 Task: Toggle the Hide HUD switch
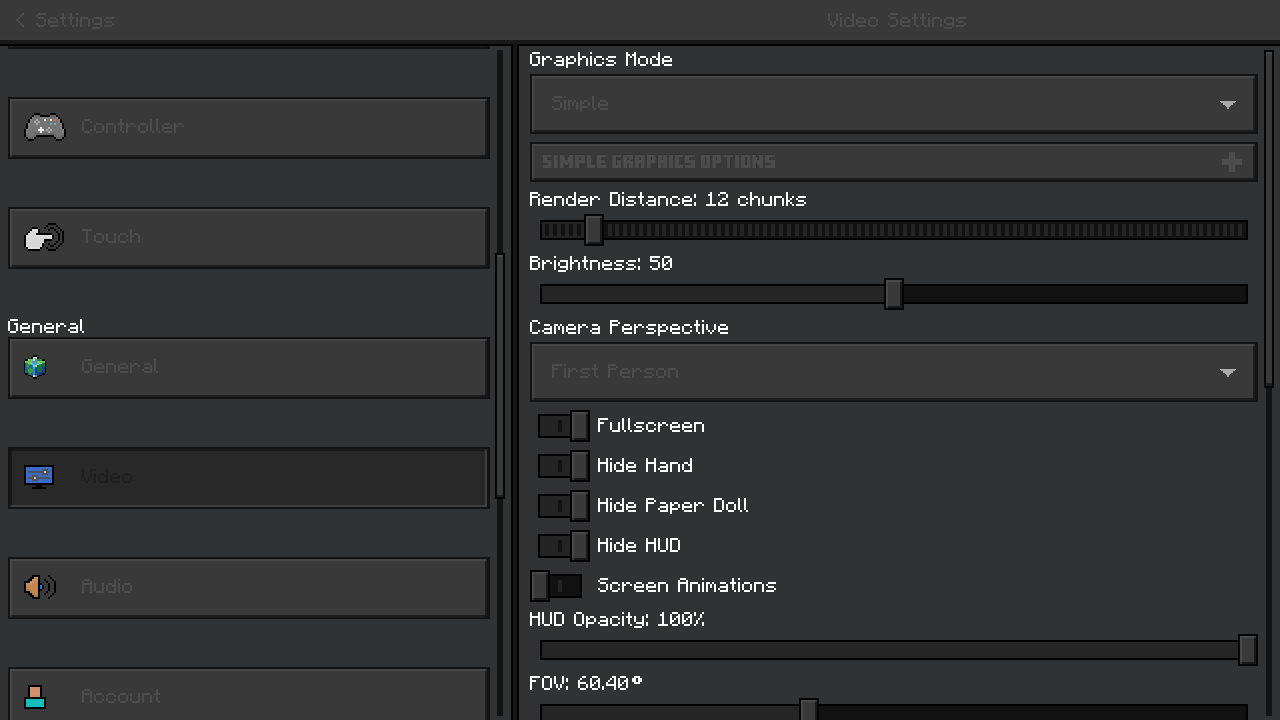click(563, 546)
